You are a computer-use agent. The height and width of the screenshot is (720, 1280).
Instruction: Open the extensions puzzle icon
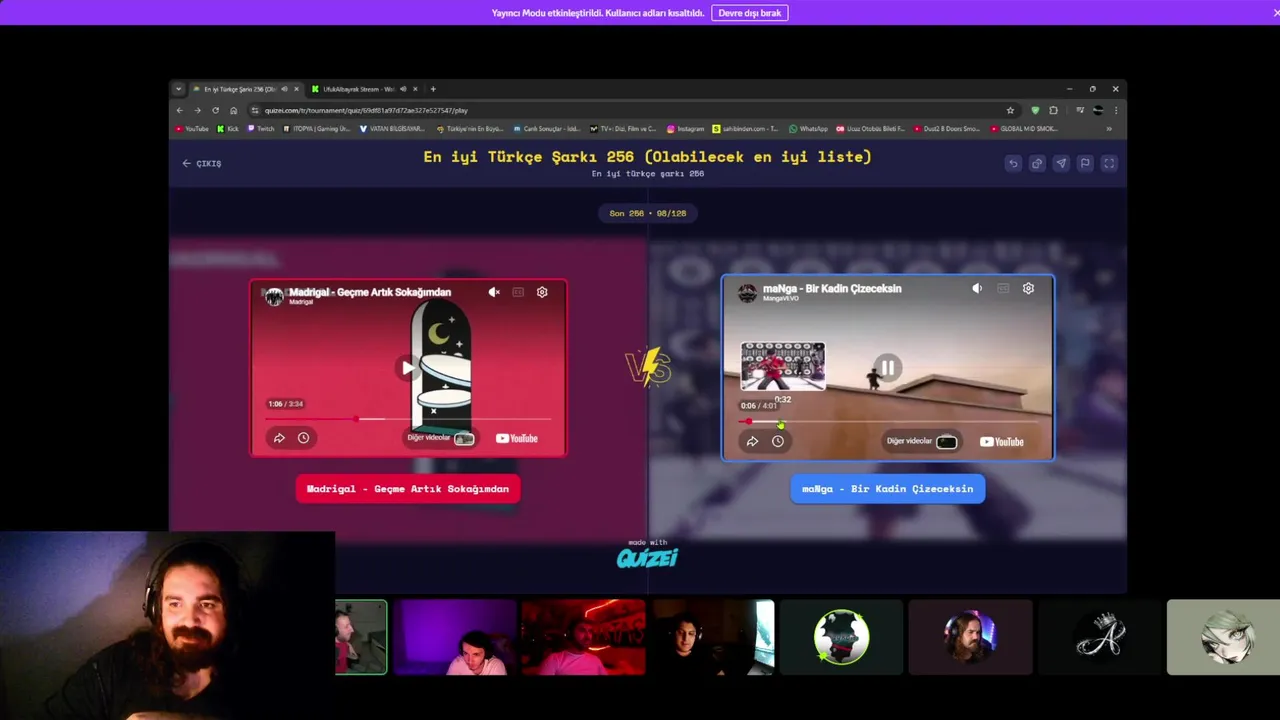[1054, 110]
